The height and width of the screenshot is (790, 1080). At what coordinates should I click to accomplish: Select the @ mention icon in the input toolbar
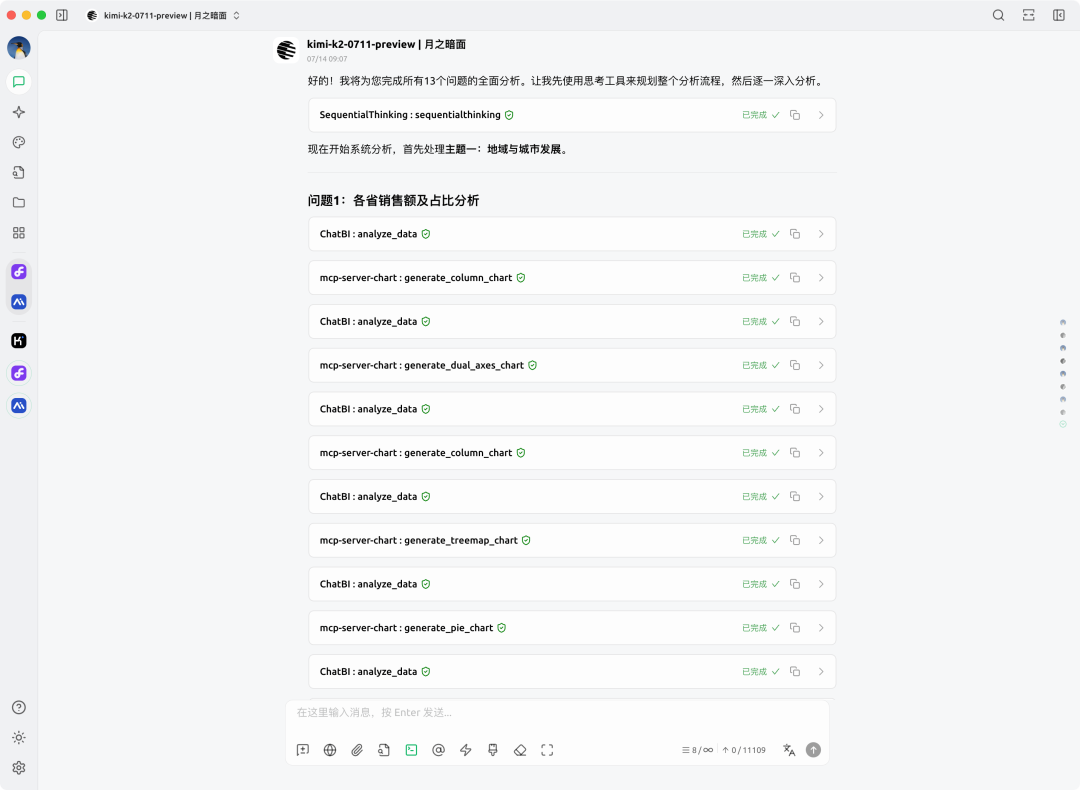438,750
